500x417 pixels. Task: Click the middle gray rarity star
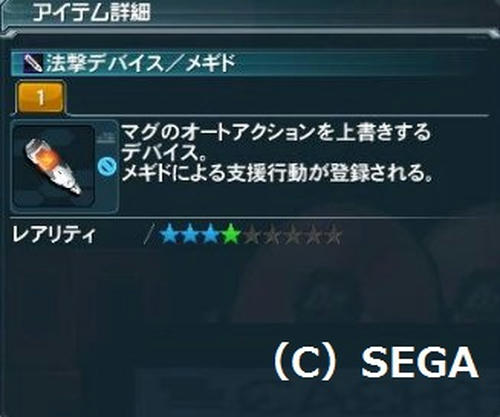293,235
